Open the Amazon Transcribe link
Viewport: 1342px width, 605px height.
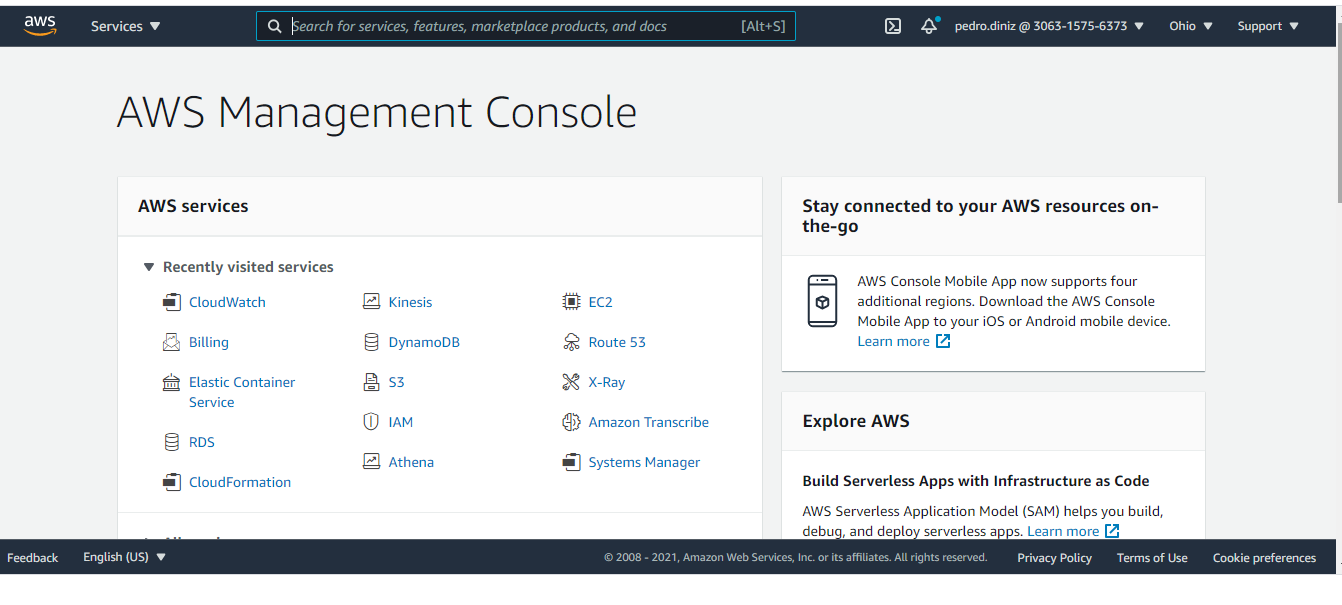coord(648,422)
